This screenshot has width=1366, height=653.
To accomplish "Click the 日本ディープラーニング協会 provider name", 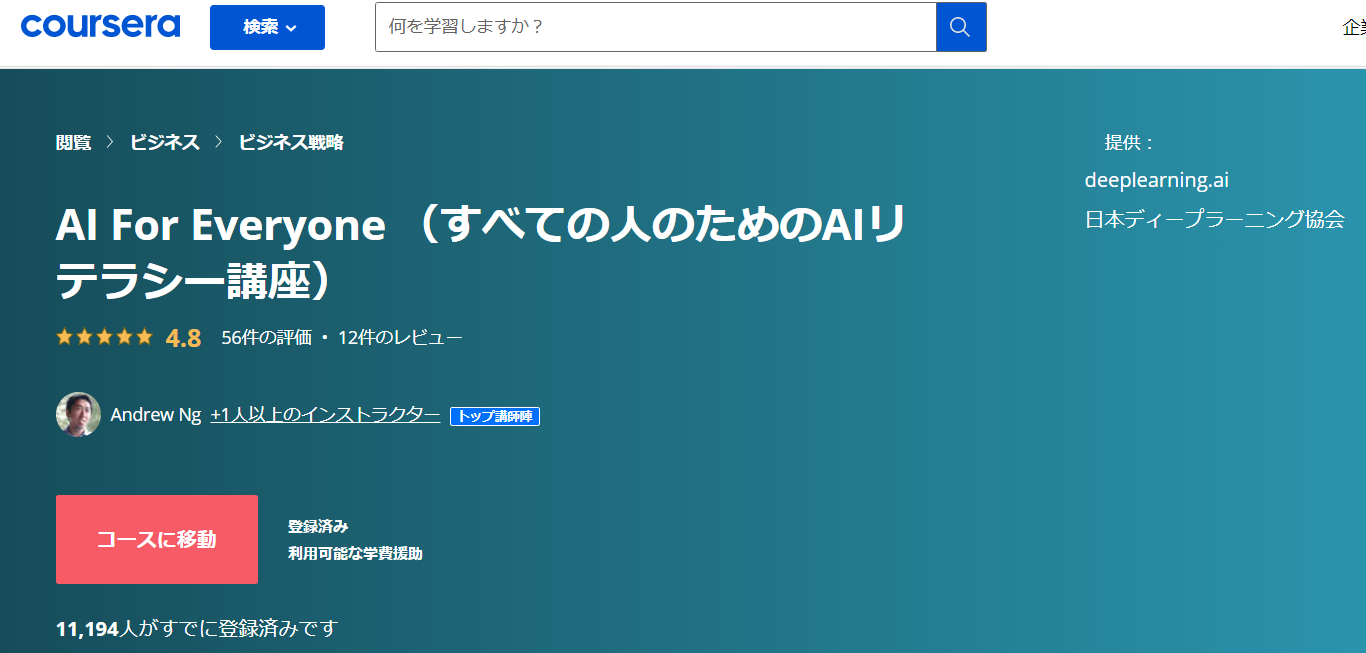I will 1215,219.
